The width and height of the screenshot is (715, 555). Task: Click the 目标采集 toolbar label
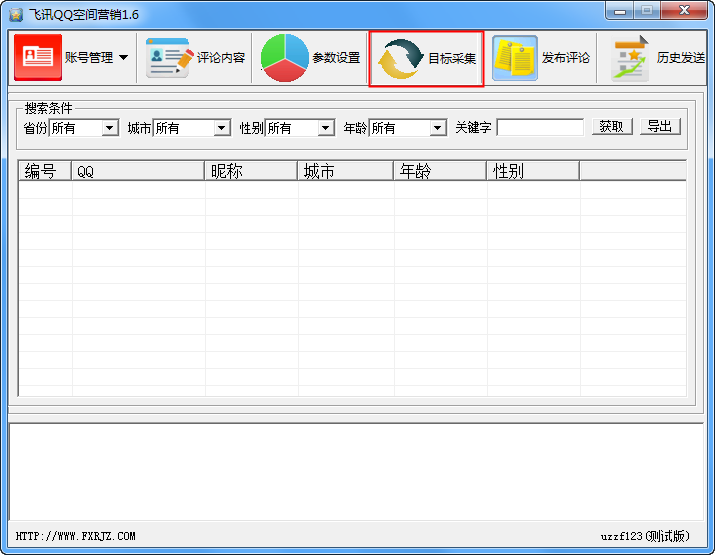452,58
